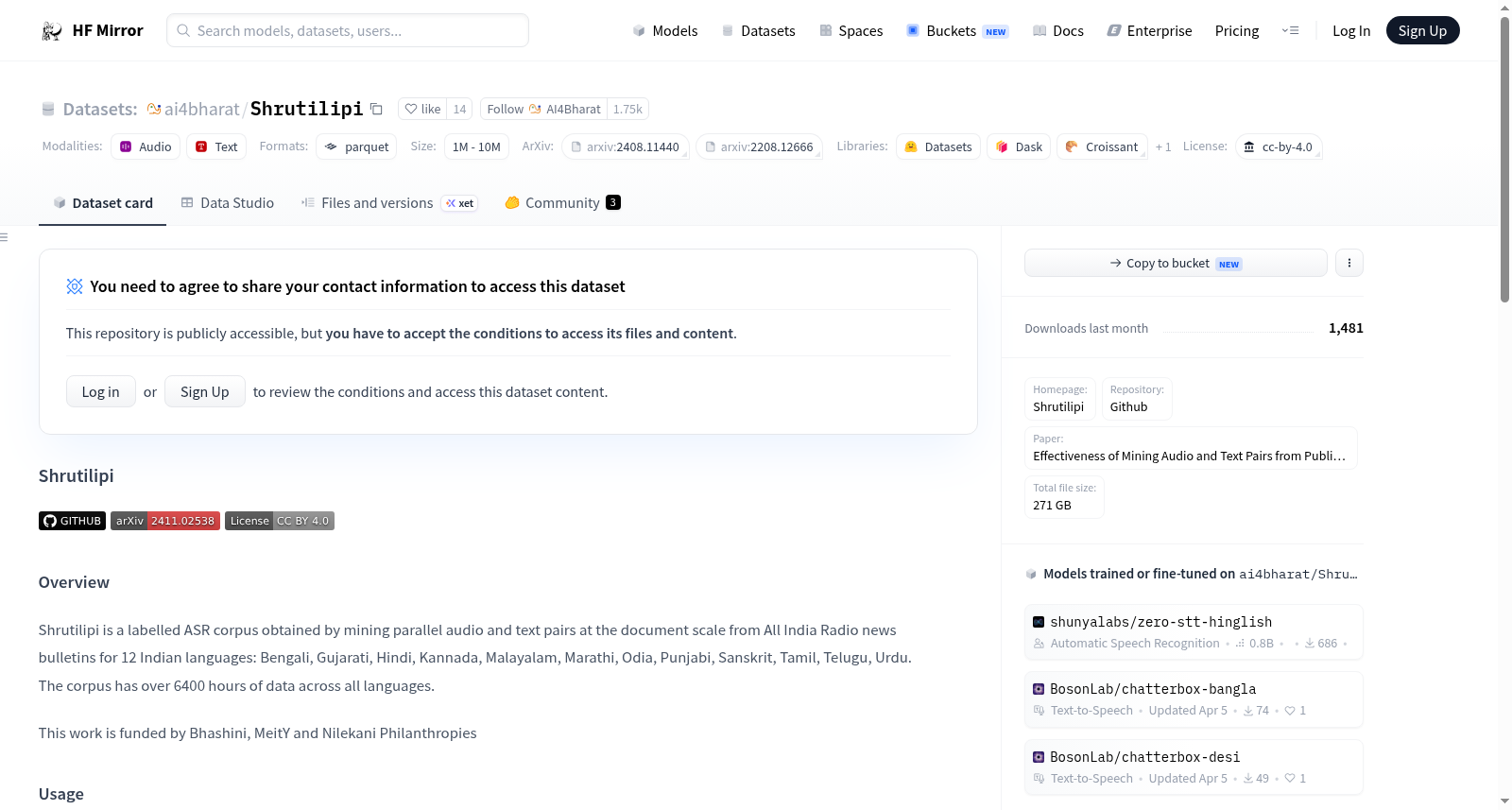
Task: Copy the Shrutilipi dataset name icon
Action: pos(376,109)
